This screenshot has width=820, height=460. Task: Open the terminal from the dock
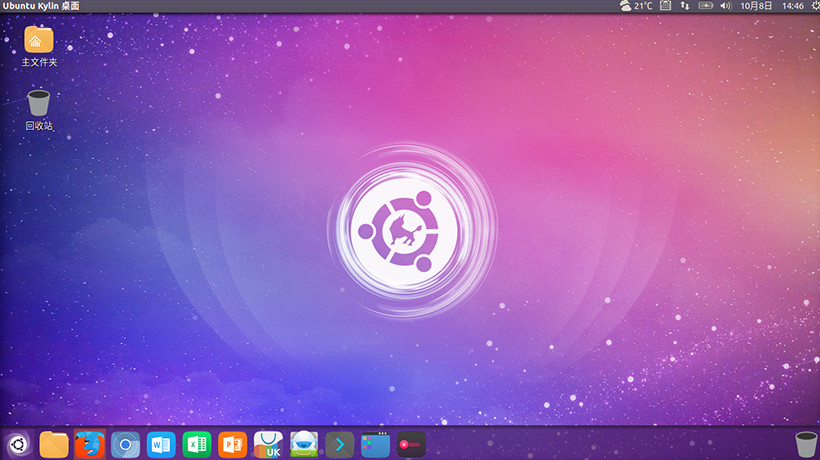pyautogui.click(x=340, y=444)
